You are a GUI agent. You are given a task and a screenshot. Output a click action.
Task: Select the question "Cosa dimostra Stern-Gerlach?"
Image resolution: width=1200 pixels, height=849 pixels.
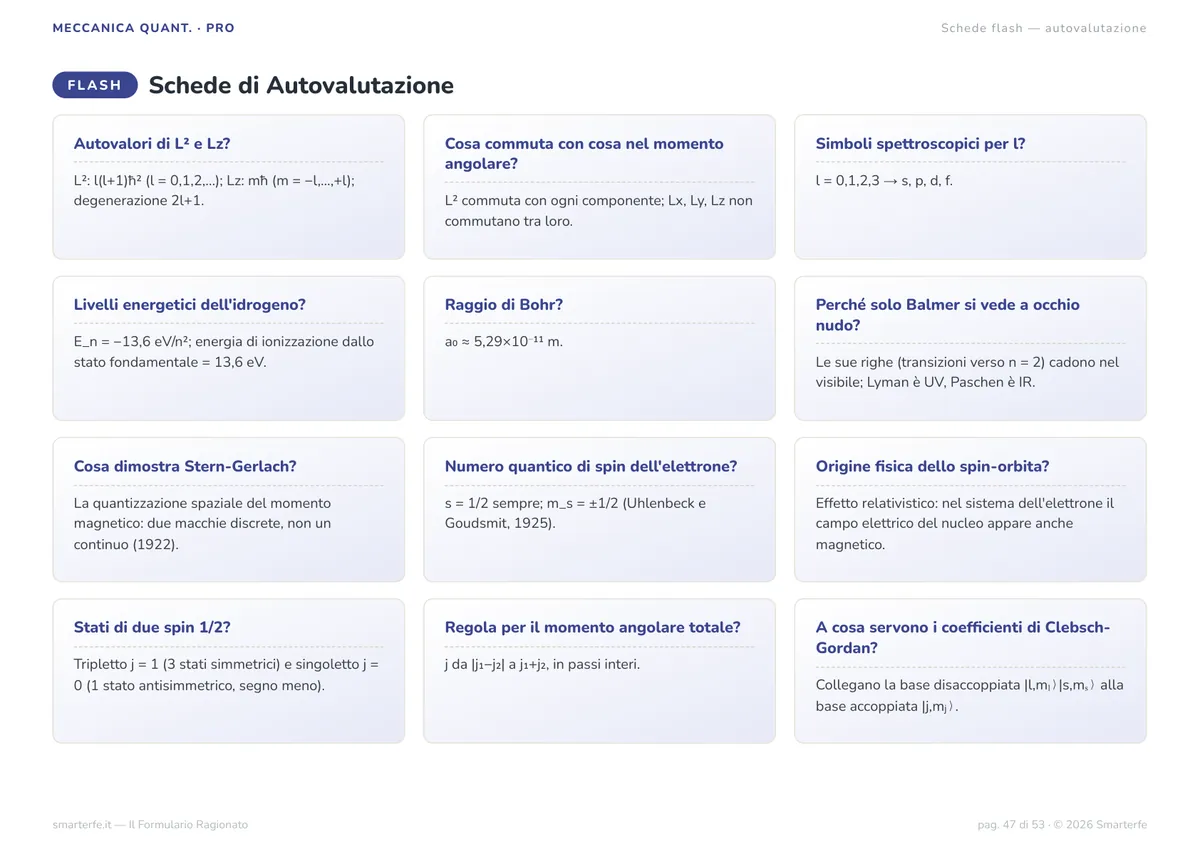pos(185,466)
